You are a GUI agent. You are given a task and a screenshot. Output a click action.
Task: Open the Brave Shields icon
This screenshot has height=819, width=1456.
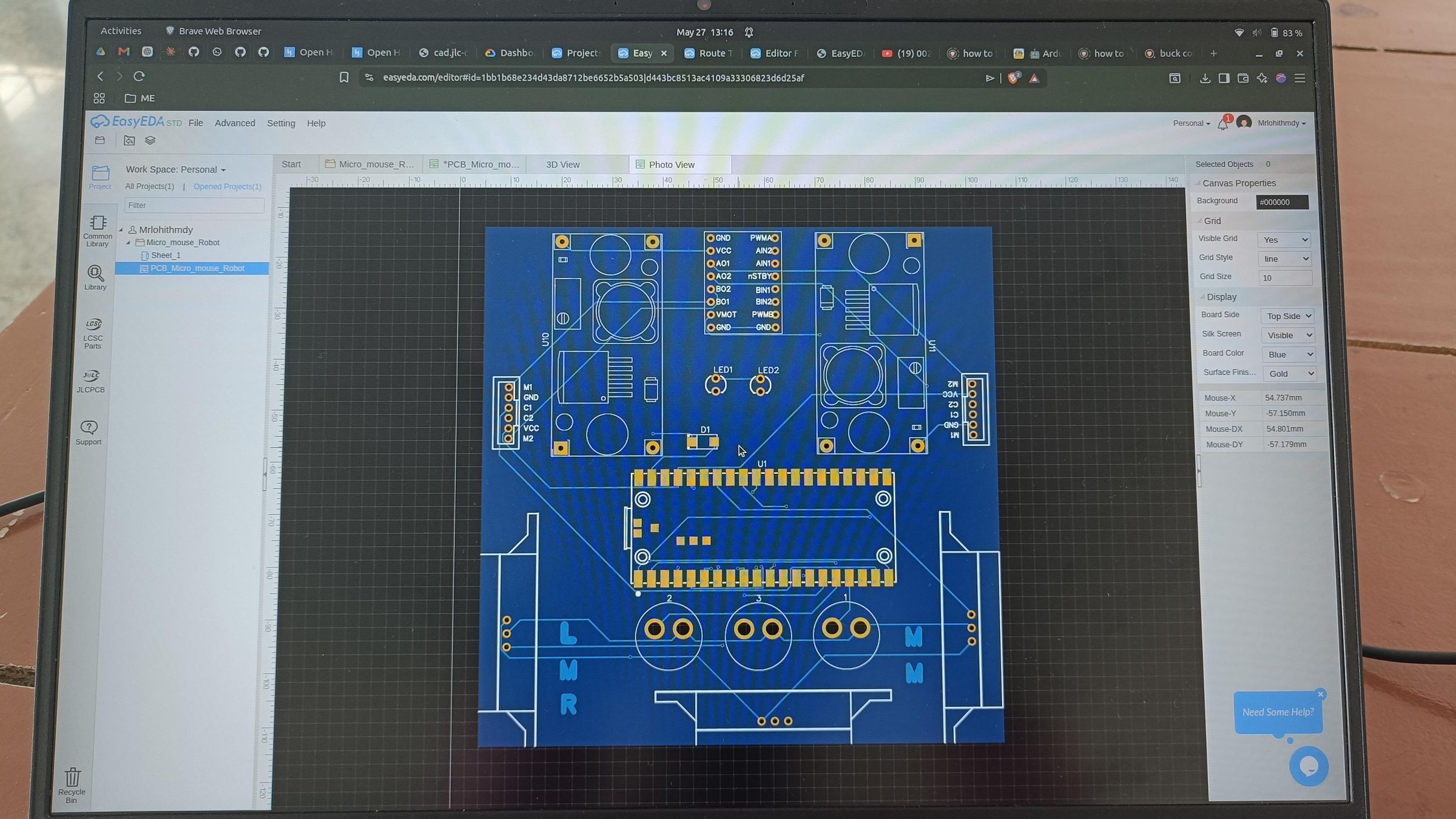[1013, 78]
